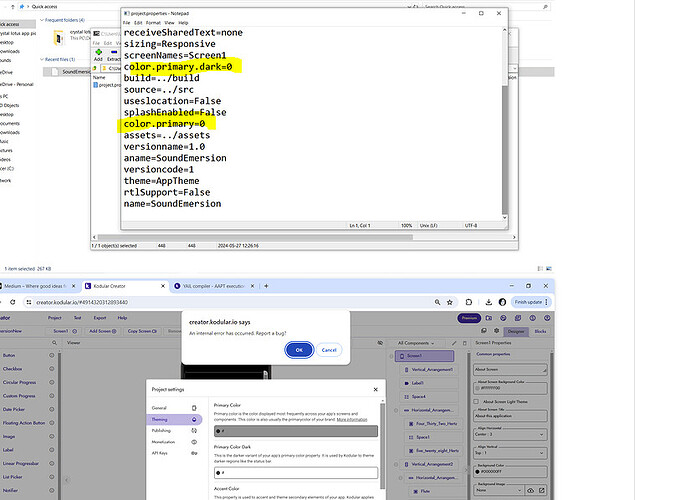The height and width of the screenshot is (500, 679).
Task: Open the browser zoom magnifier icon
Action: coord(437,302)
